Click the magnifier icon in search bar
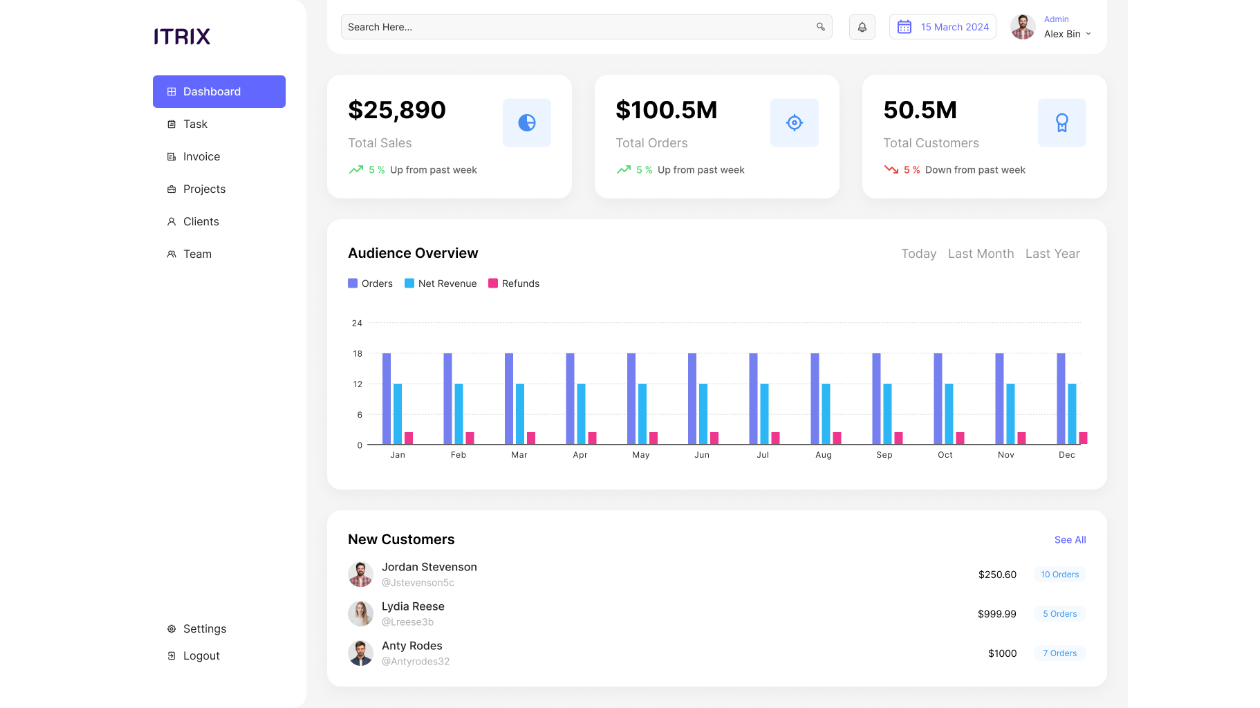The image size is (1260, 708). [821, 27]
